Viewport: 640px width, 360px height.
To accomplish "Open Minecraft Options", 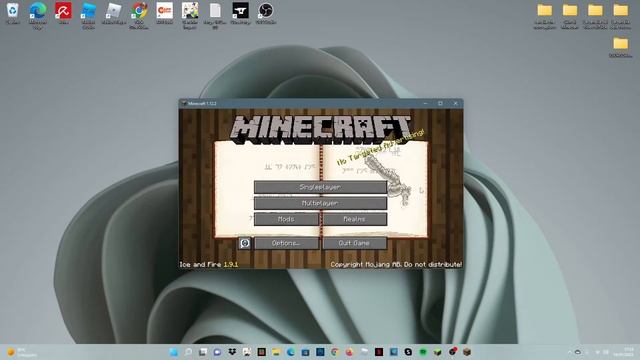I will pos(286,243).
